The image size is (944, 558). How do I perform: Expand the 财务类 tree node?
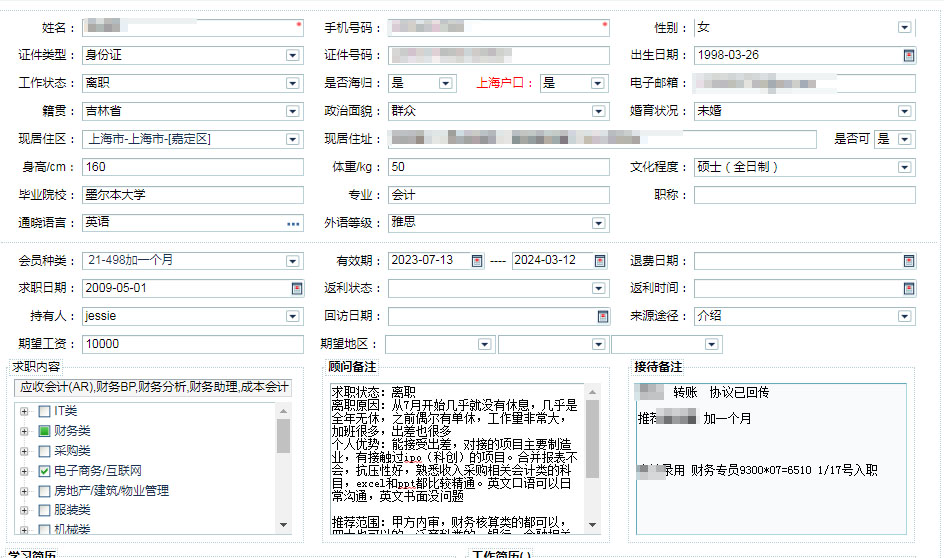pos(24,431)
